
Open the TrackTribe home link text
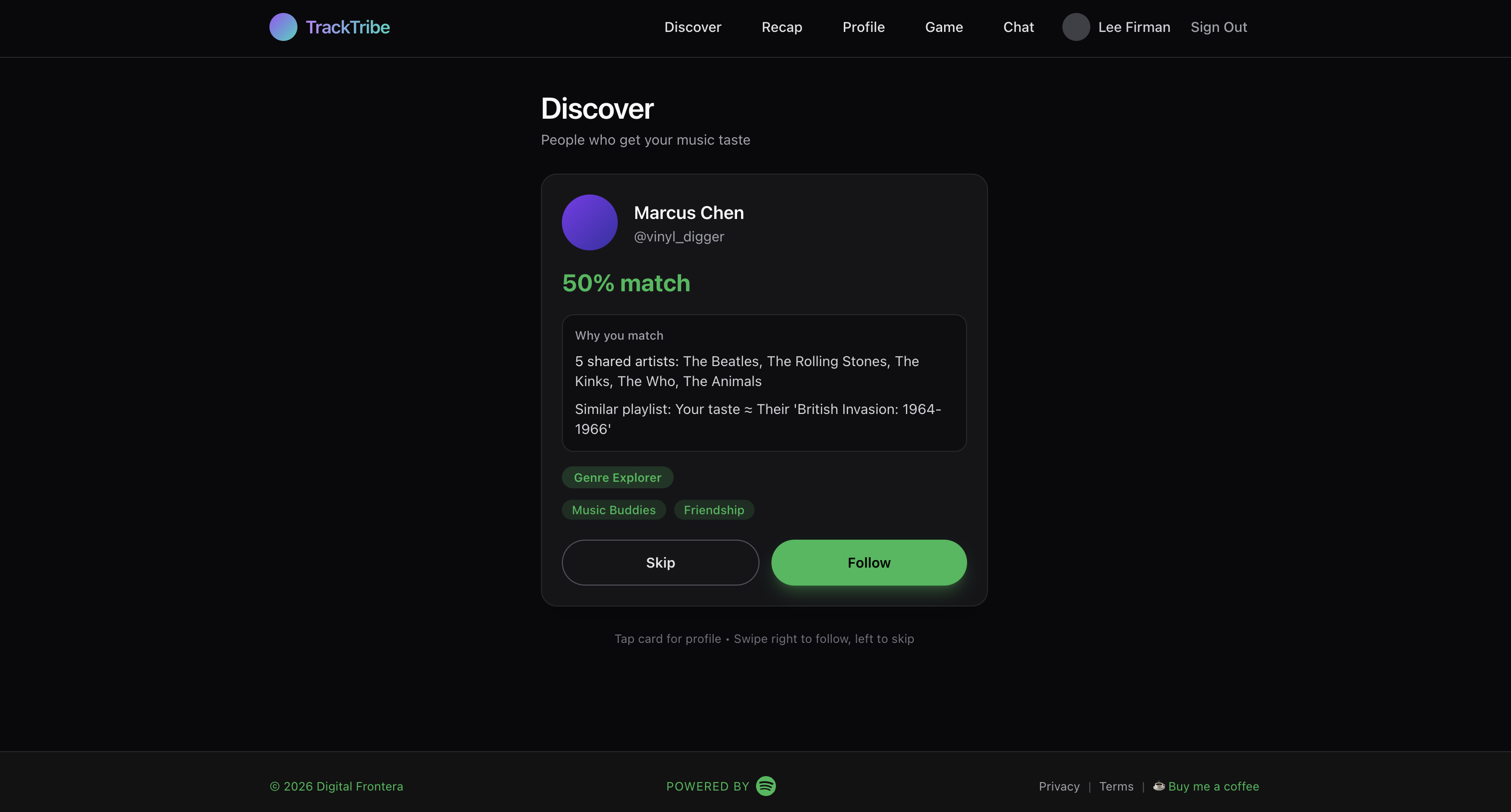(347, 27)
